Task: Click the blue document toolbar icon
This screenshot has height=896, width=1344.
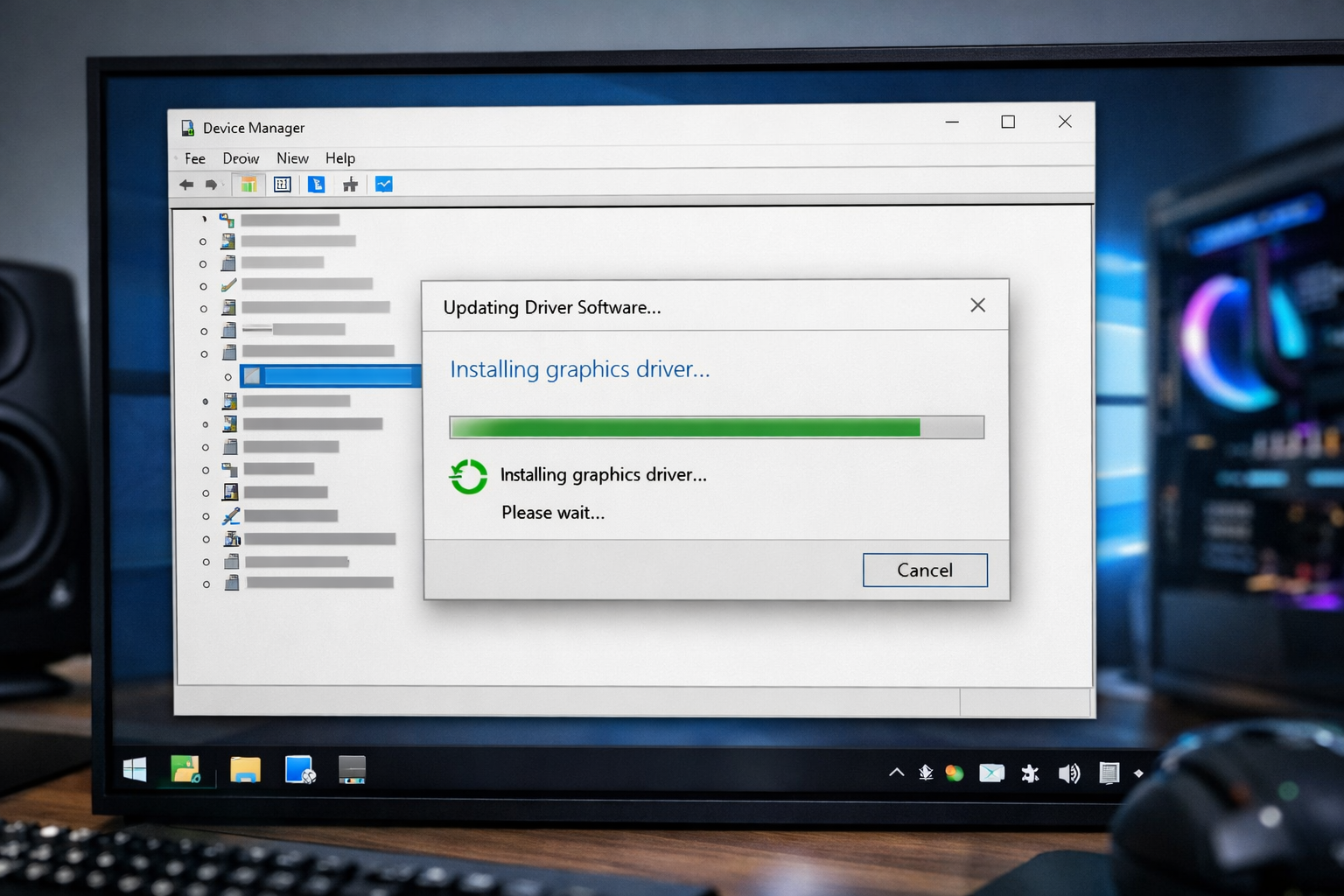Action: (x=316, y=185)
